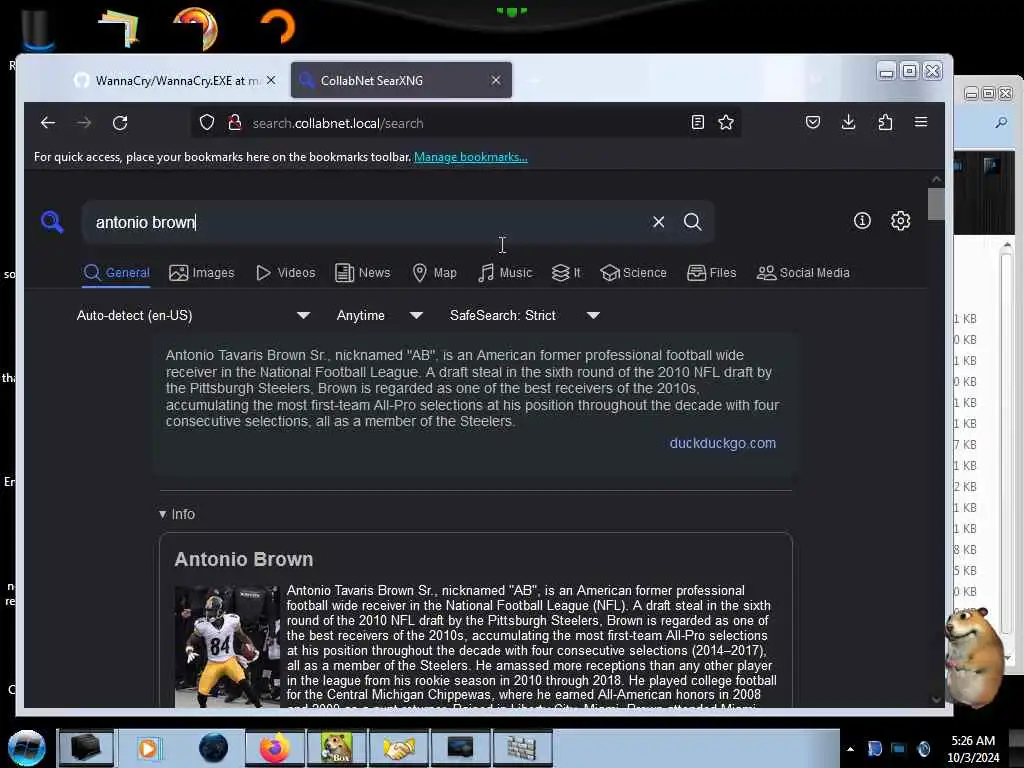Bookmark this page with the star
The height and width of the screenshot is (768, 1024).
[726, 122]
